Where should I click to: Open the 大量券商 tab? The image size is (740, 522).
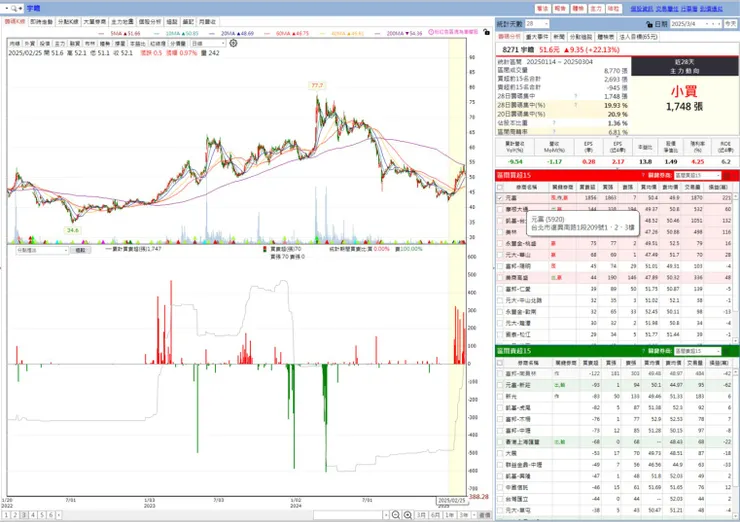(95, 22)
